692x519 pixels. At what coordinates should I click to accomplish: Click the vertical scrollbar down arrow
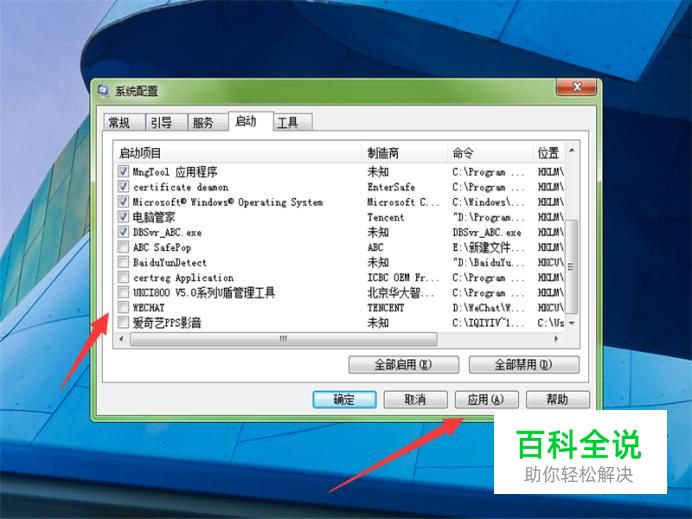pos(572,323)
